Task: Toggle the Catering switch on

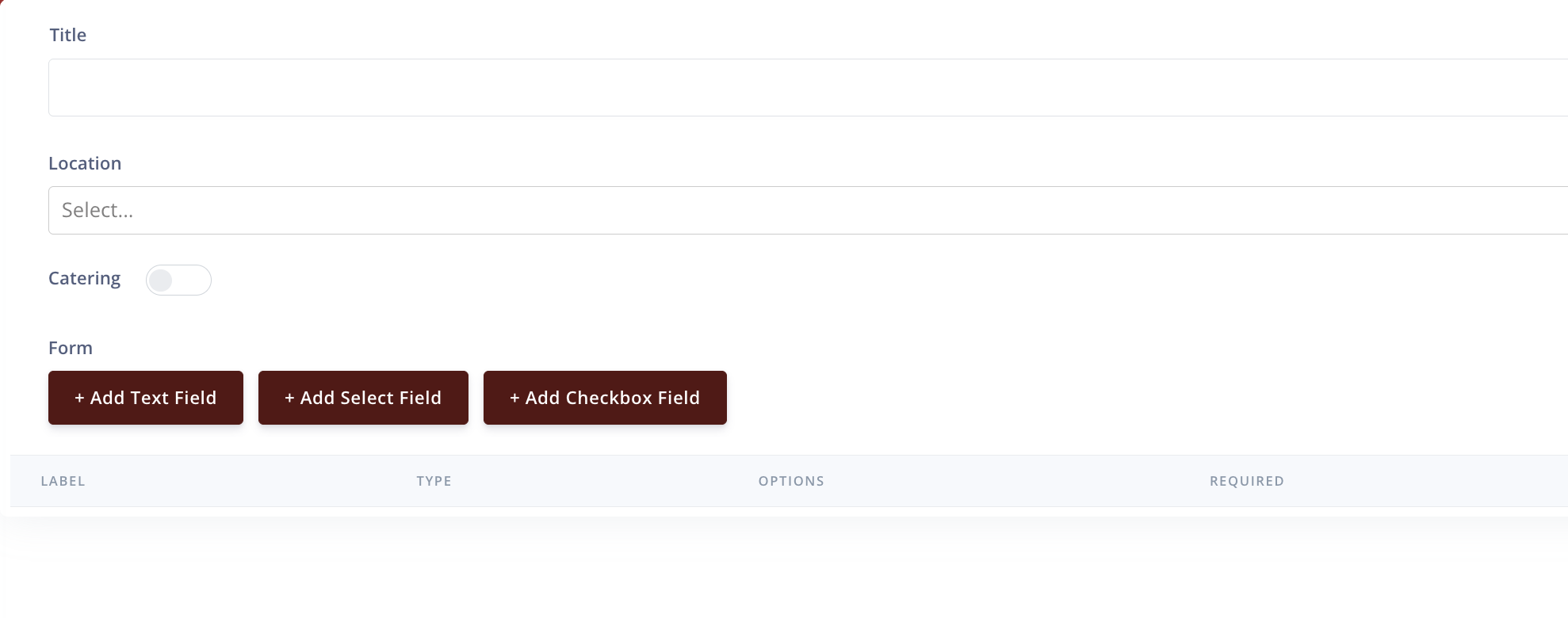Action: point(178,280)
